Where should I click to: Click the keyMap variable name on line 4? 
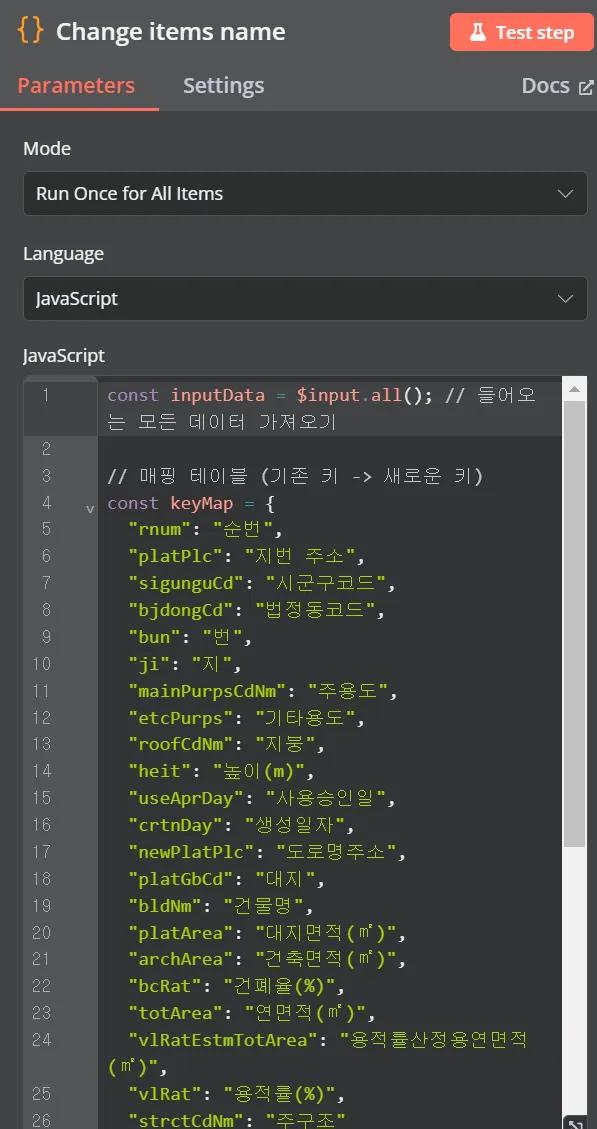tap(202, 503)
